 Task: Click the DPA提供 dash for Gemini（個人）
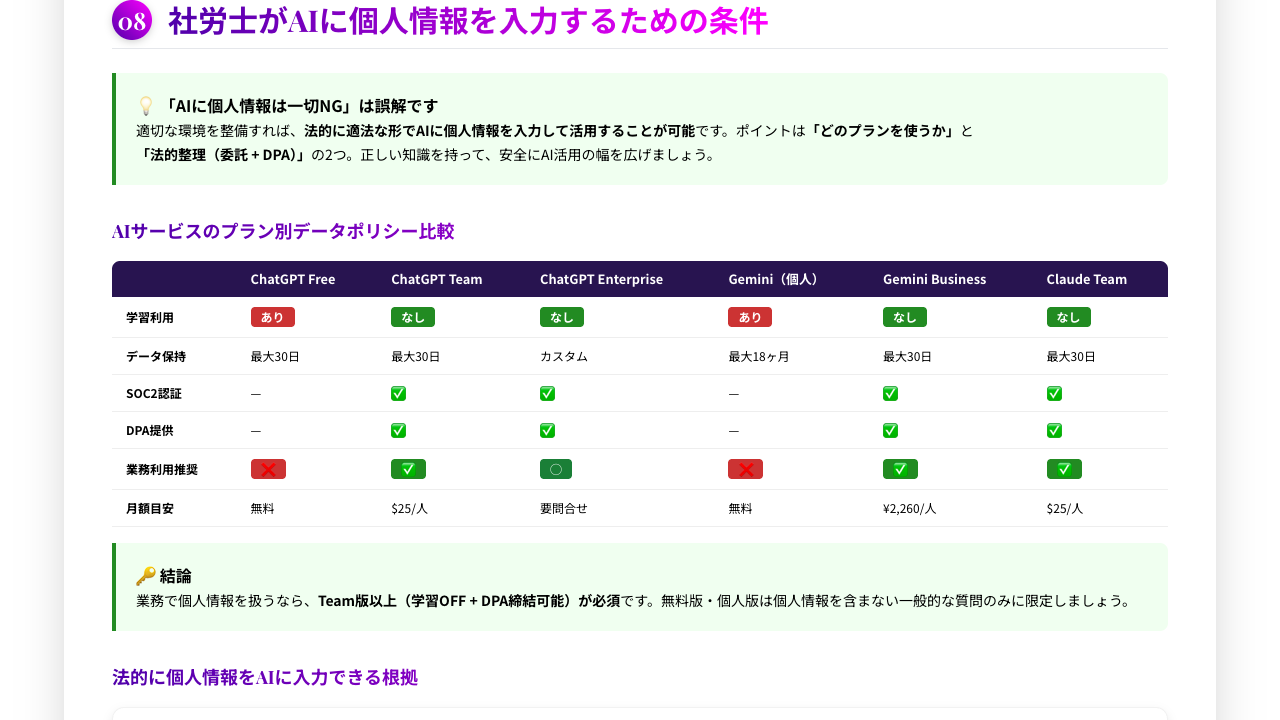(x=734, y=431)
